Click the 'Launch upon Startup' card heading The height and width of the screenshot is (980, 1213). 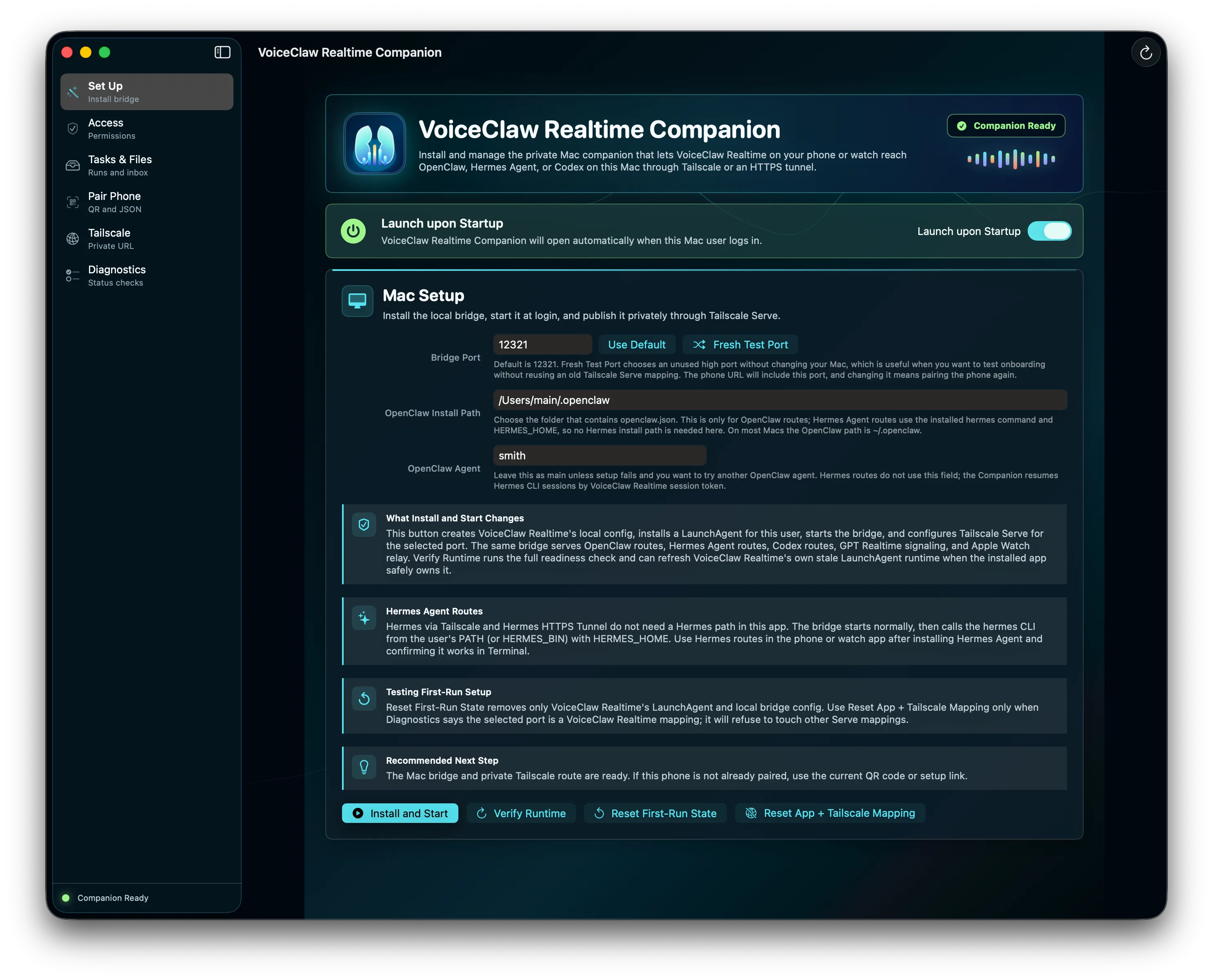pos(442,224)
